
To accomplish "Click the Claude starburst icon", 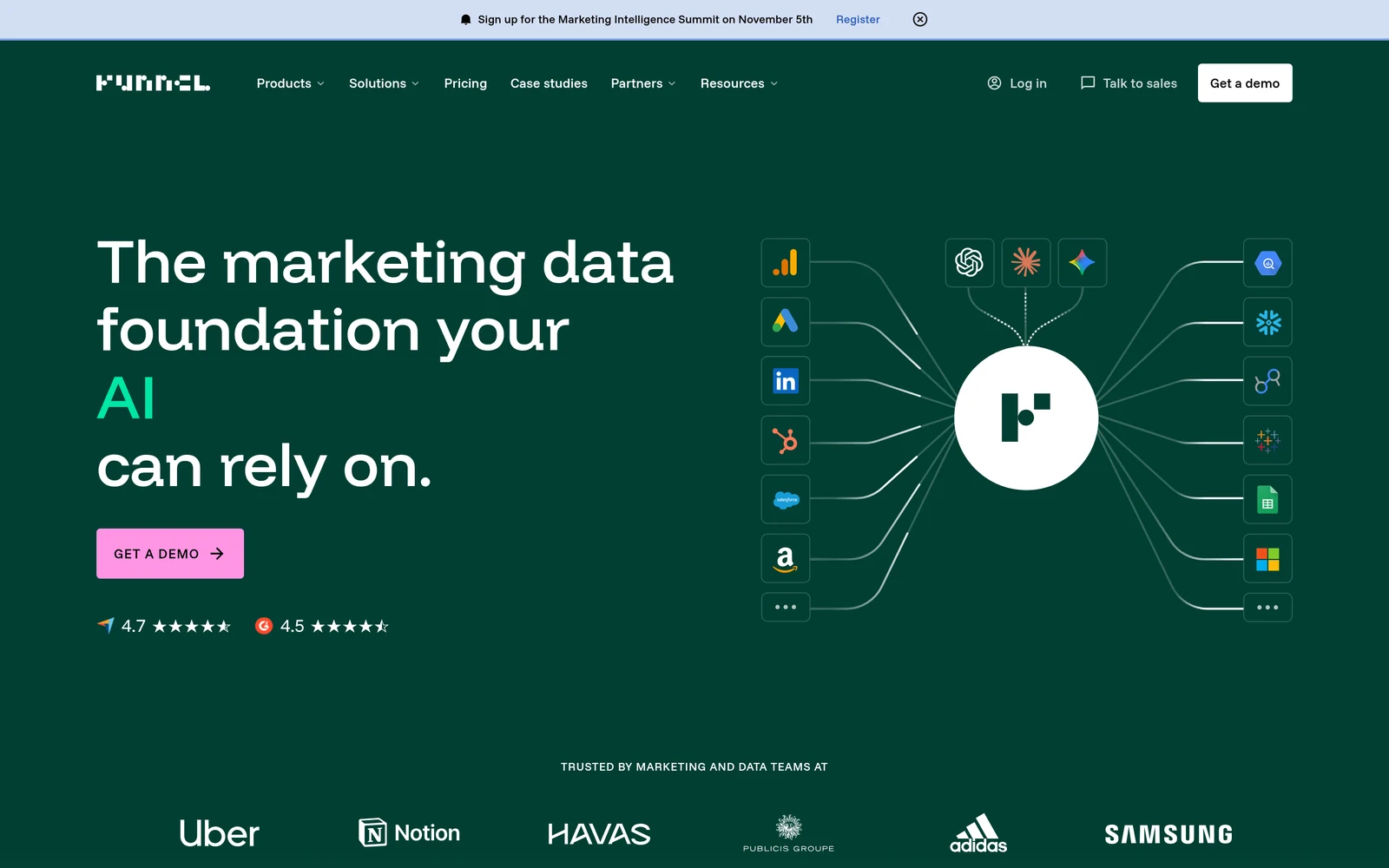I will point(1026,262).
